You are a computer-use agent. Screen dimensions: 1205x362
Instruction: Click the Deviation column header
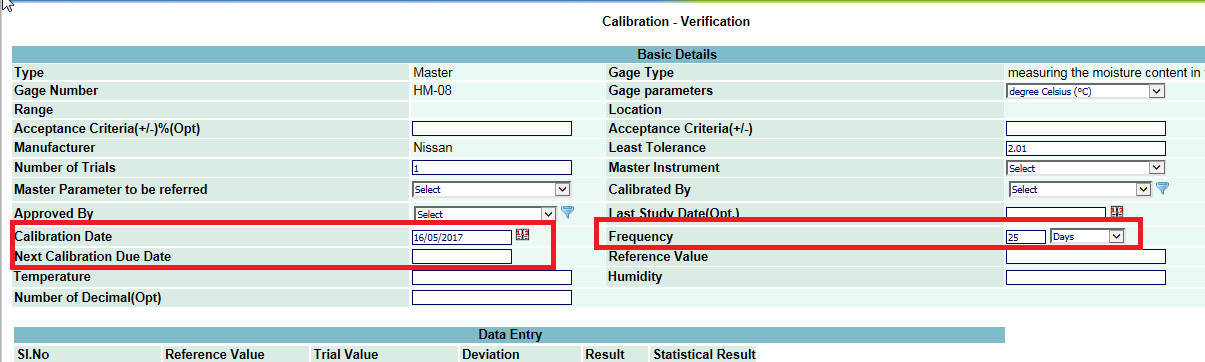point(491,354)
